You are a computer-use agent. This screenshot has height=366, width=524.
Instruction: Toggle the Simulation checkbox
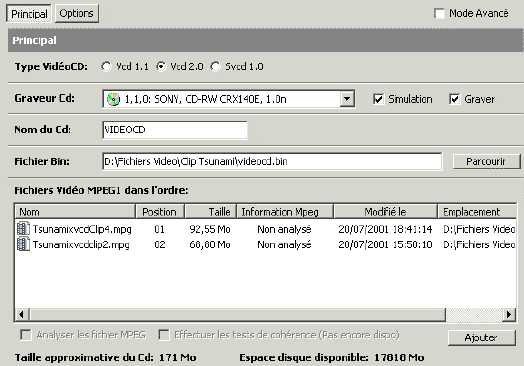coord(378,99)
